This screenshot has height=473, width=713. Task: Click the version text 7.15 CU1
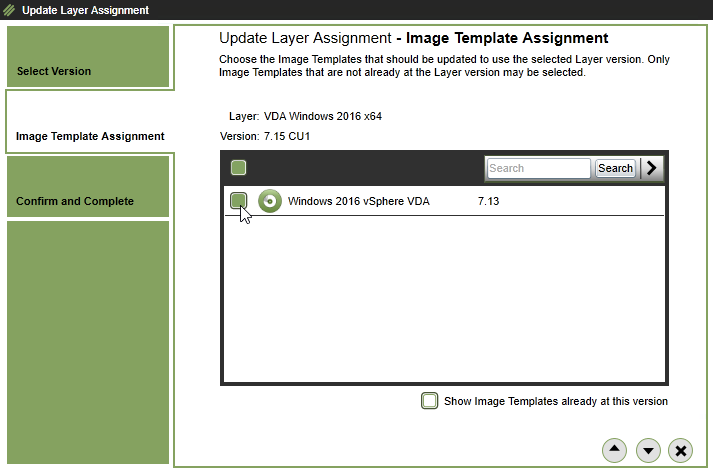(x=287, y=136)
